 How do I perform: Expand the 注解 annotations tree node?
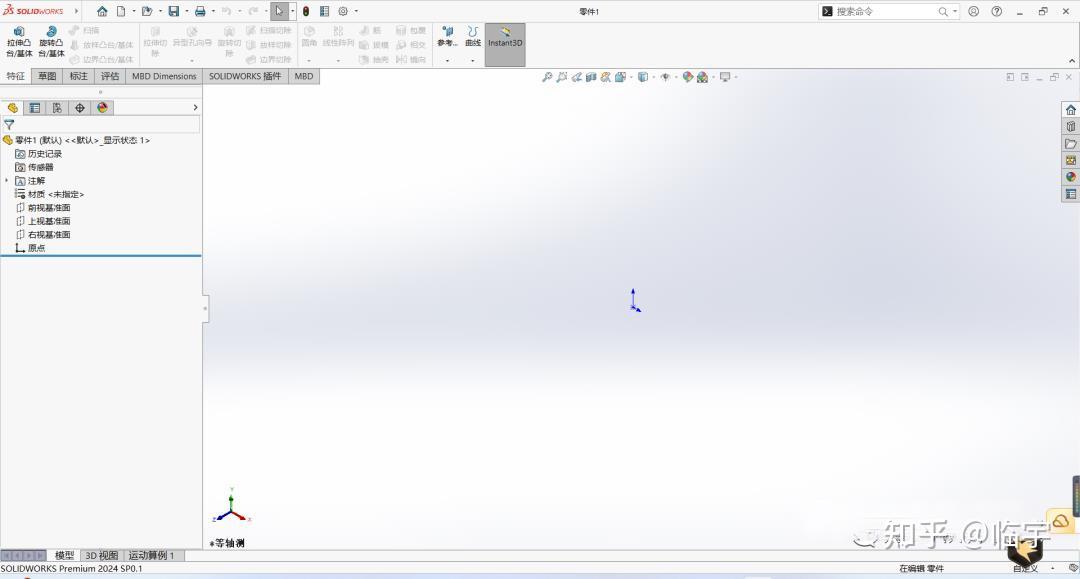(7, 180)
